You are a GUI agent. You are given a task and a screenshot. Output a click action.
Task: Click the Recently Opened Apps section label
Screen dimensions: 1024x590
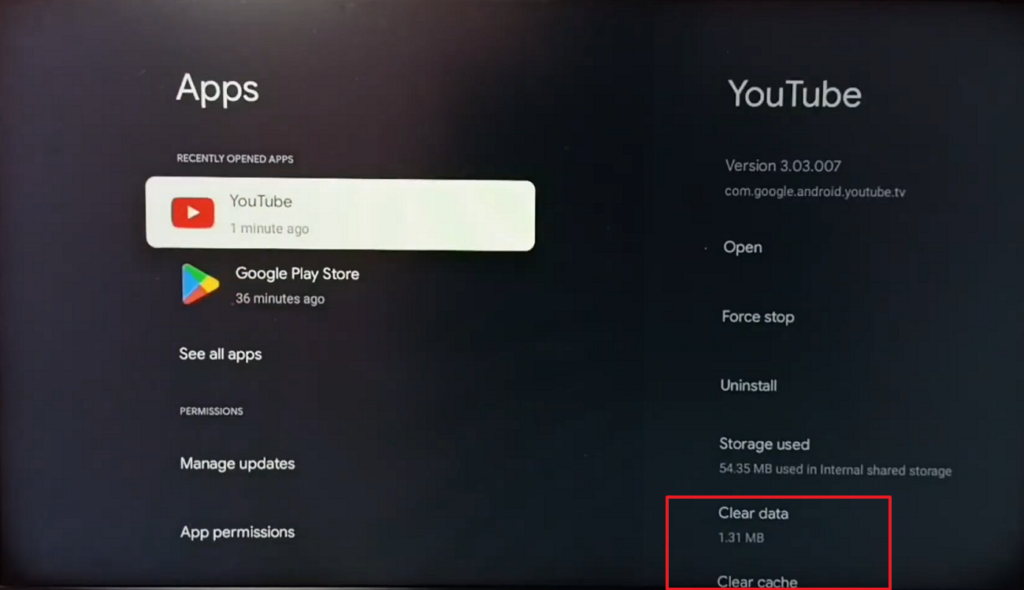click(235, 159)
